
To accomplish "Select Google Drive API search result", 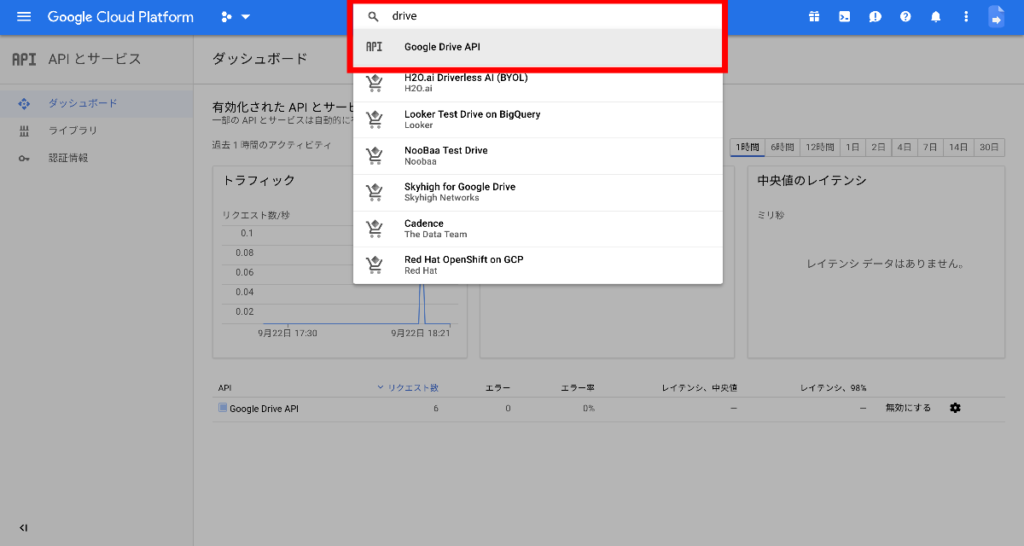I will pyautogui.click(x=537, y=47).
